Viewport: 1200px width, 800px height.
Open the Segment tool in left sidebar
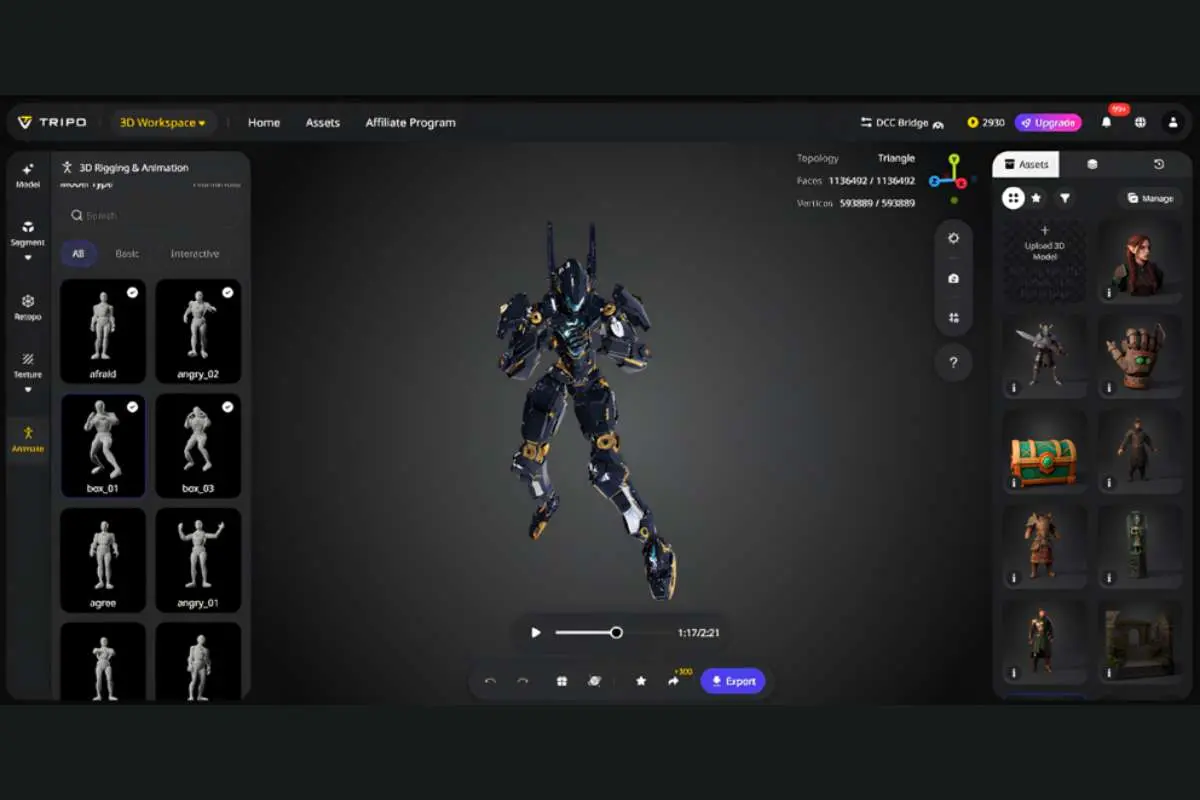pyautogui.click(x=28, y=233)
